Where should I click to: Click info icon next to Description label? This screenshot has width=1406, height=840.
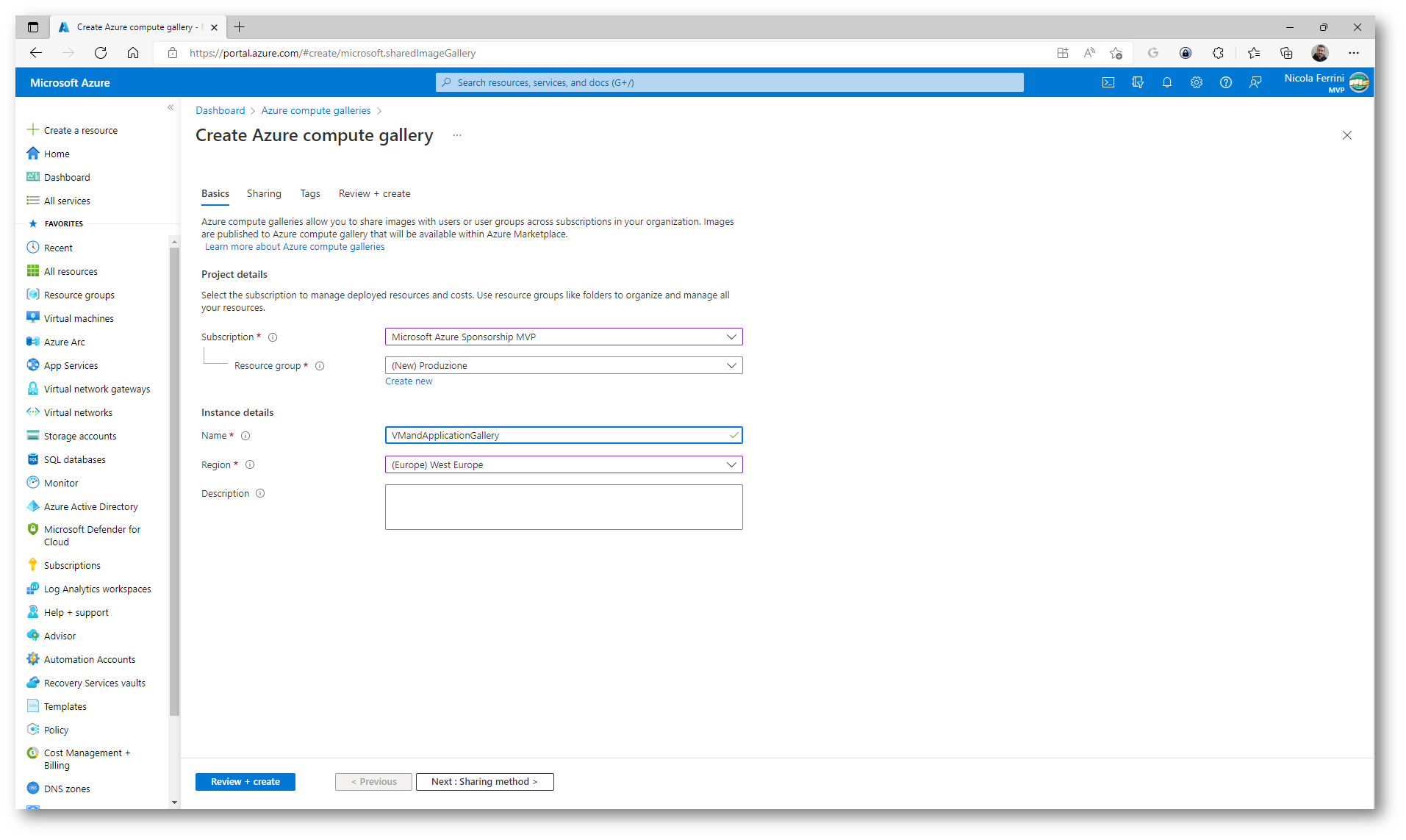pyautogui.click(x=260, y=494)
